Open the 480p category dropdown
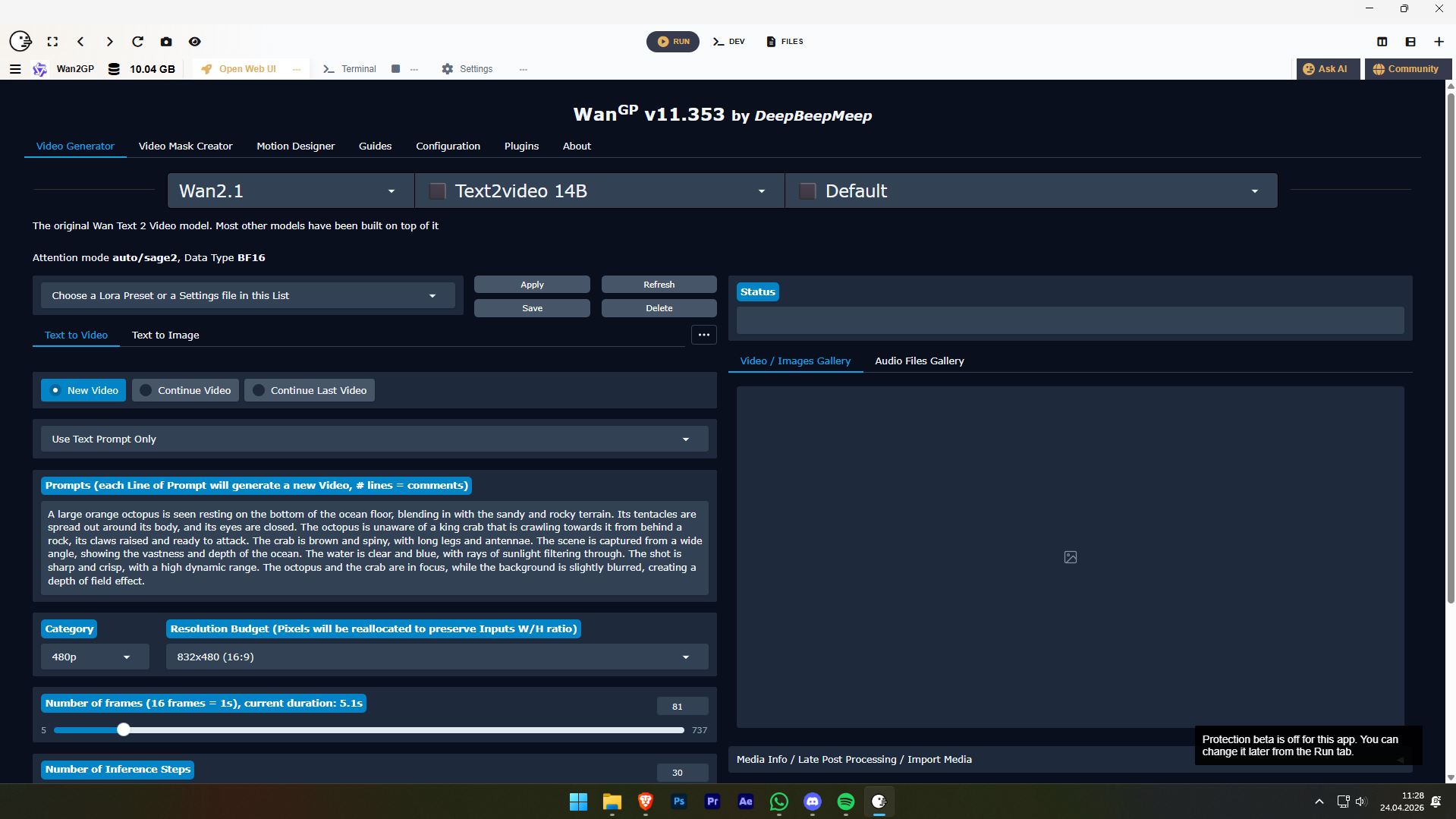The image size is (1456, 819). (x=95, y=657)
